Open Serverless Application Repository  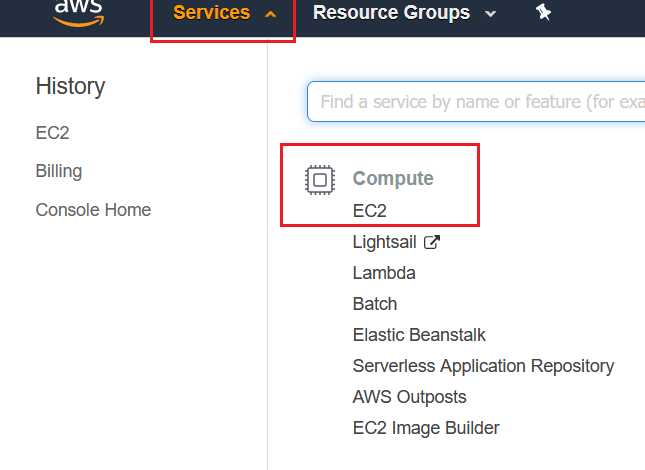(483, 366)
